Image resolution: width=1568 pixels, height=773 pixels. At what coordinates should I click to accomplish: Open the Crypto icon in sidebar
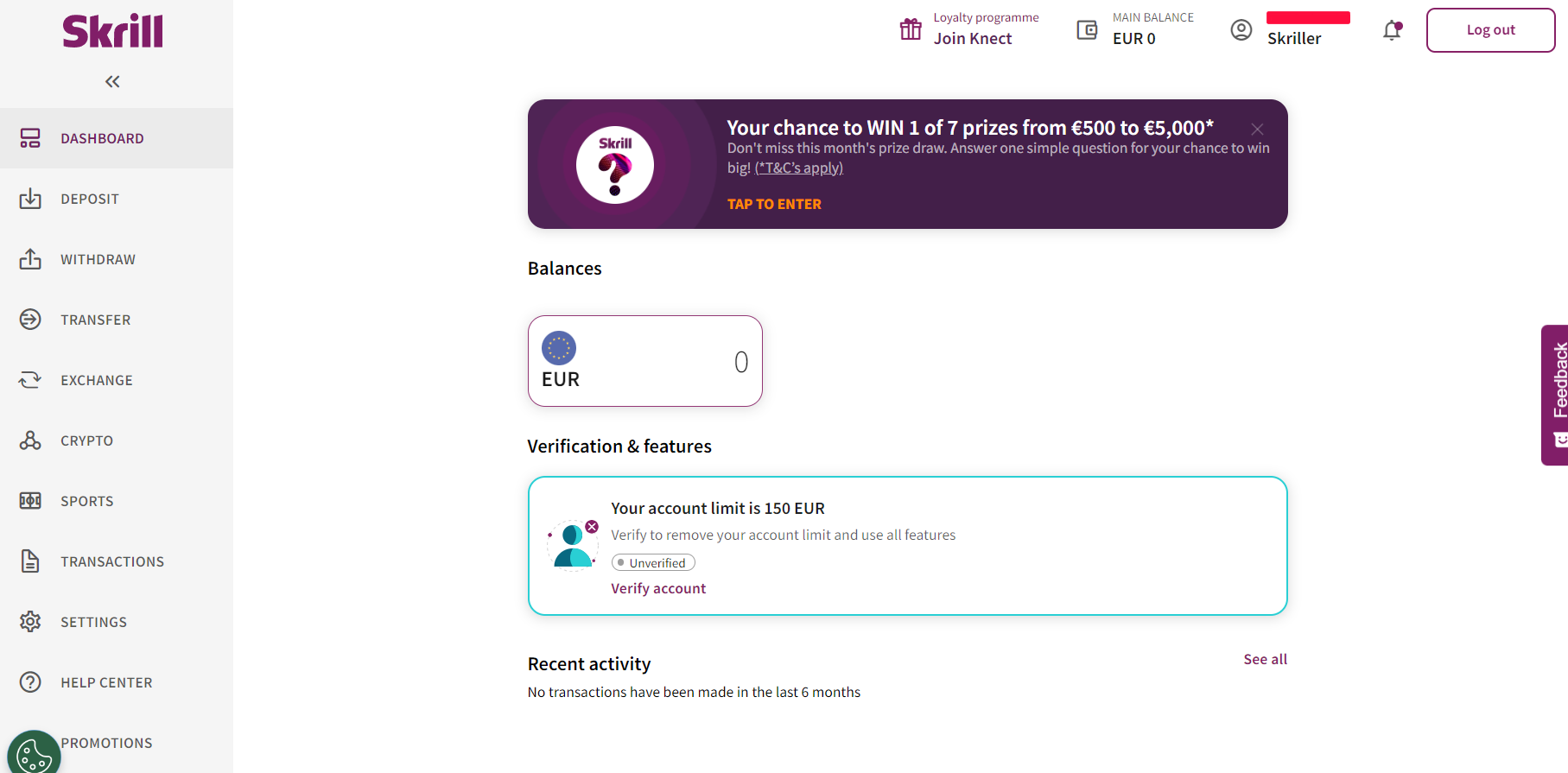tap(30, 440)
